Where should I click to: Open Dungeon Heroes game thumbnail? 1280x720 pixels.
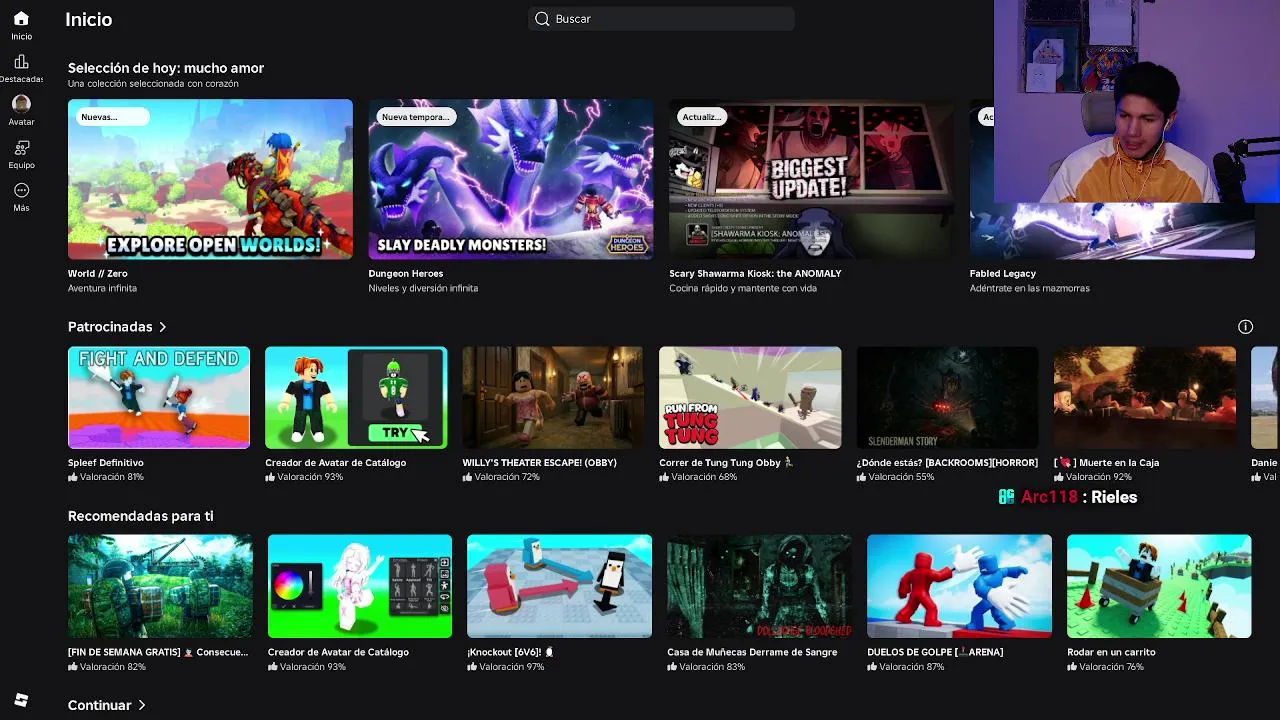[511, 179]
